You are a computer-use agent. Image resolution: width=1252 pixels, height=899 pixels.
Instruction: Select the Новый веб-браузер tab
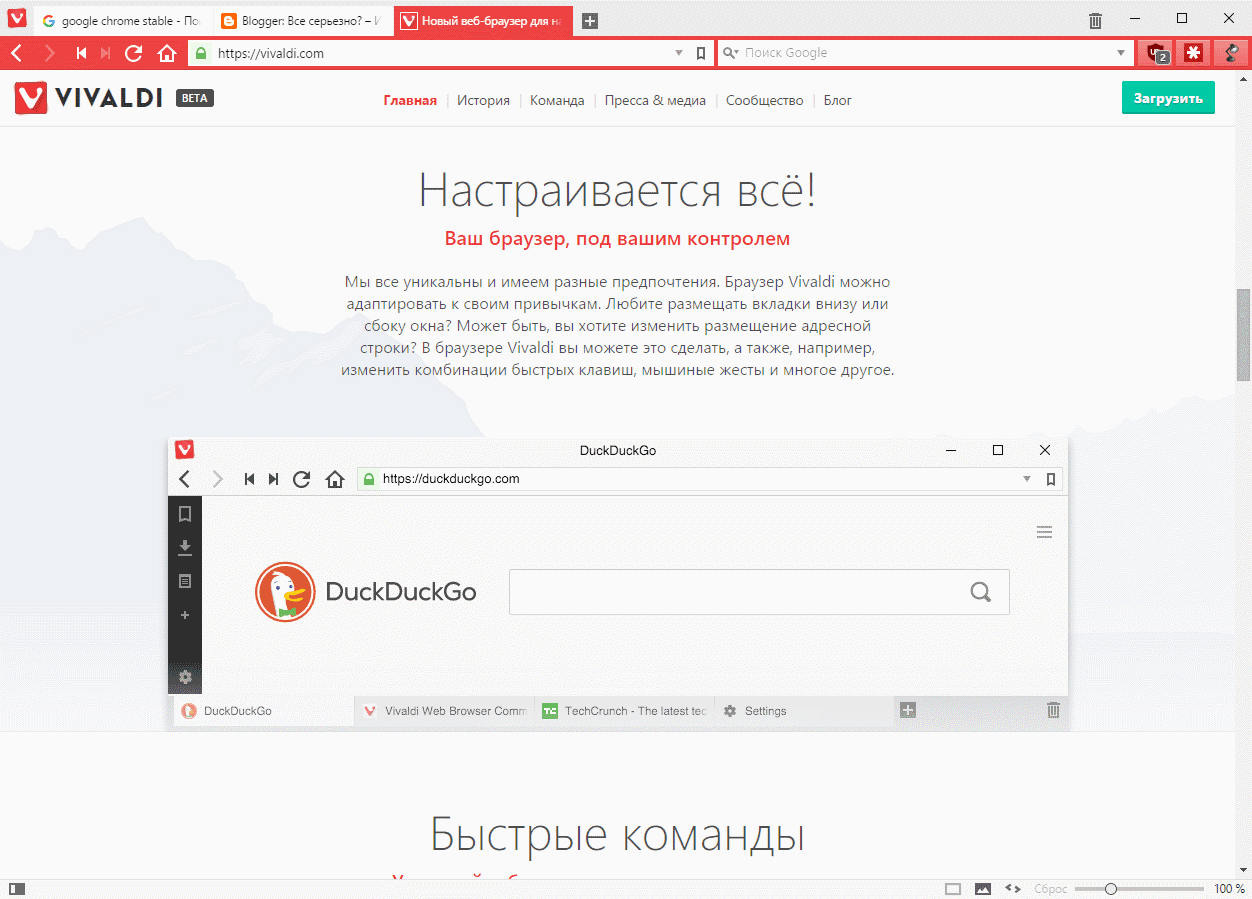click(484, 21)
